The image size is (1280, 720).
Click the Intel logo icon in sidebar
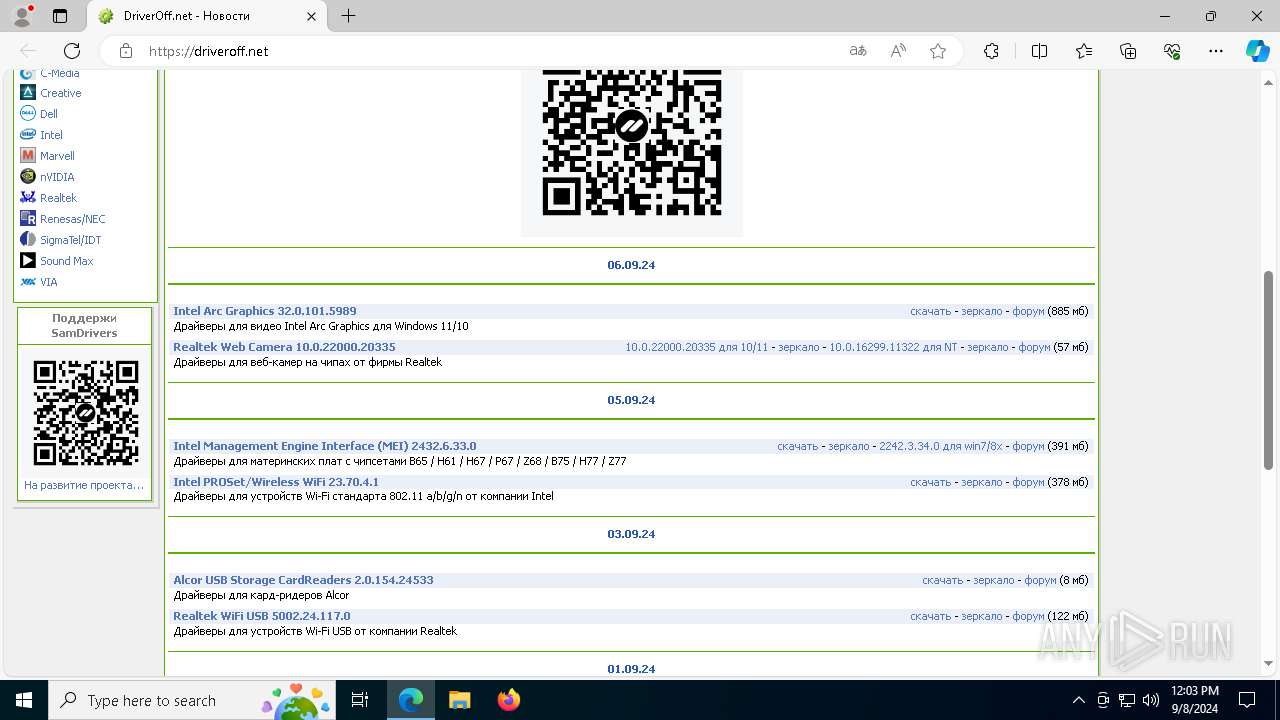tap(28, 135)
